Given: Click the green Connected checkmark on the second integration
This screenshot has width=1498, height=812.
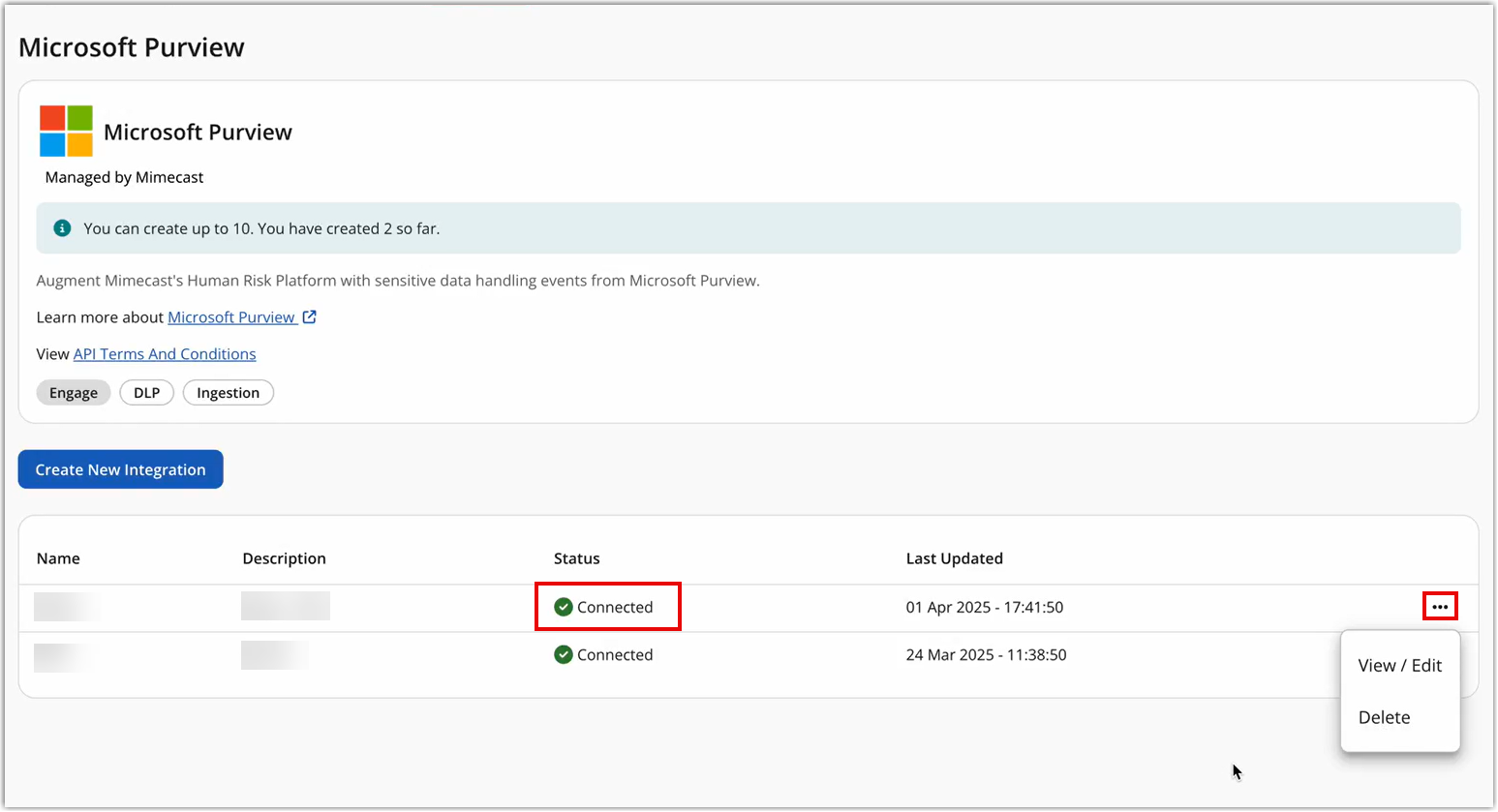Looking at the screenshot, I should 563,654.
